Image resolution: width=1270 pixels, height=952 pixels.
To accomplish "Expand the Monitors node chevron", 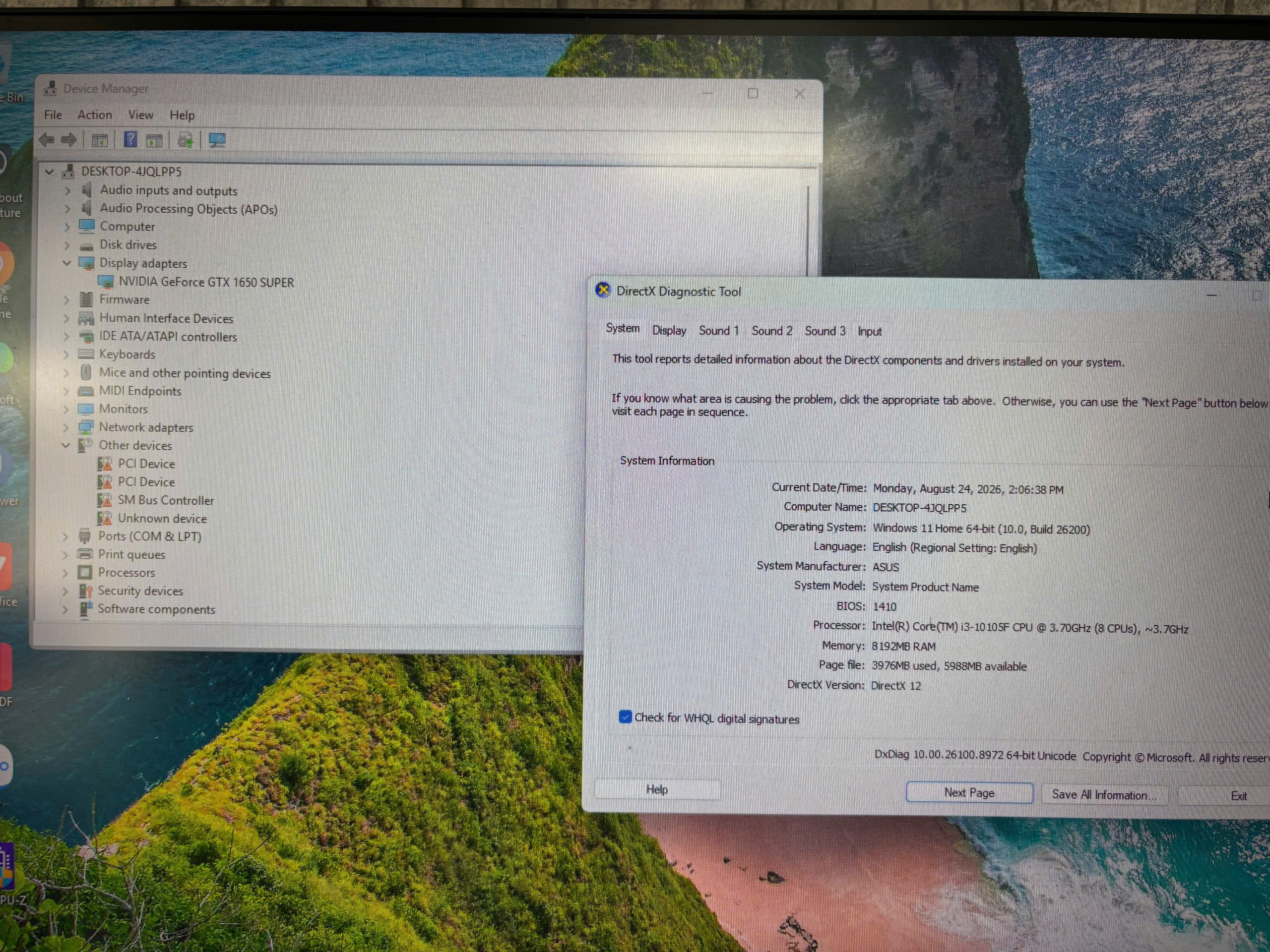I will click(x=66, y=409).
